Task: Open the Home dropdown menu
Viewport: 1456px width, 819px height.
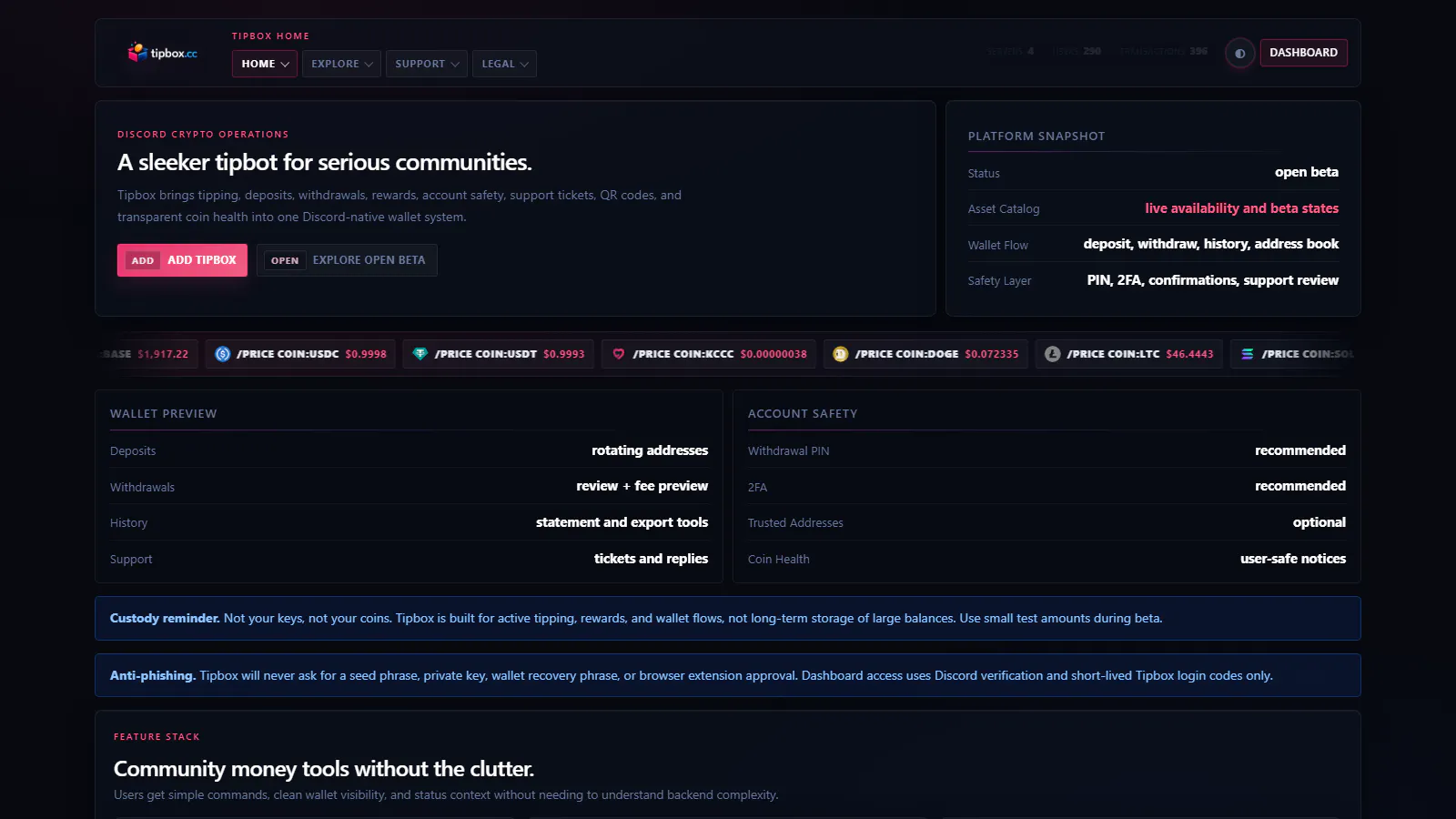Action: pos(265,64)
